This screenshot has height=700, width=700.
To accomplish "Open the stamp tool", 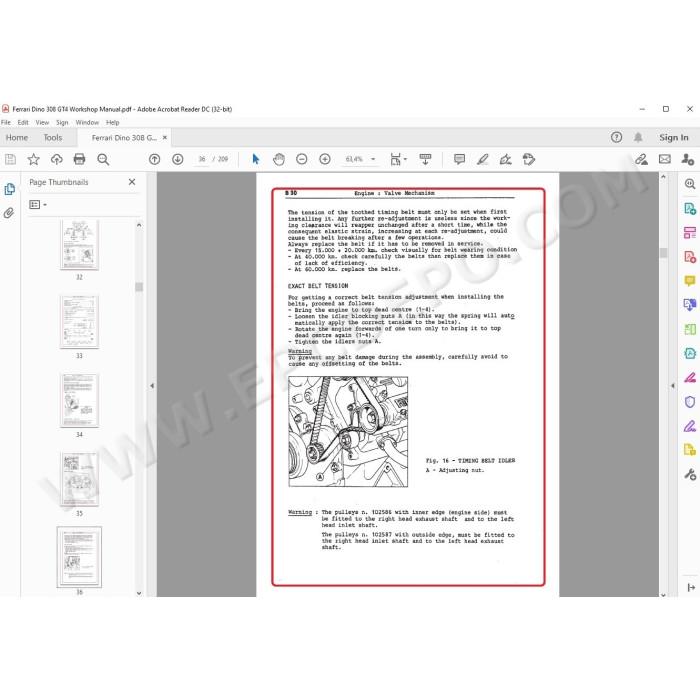I will point(529,159).
